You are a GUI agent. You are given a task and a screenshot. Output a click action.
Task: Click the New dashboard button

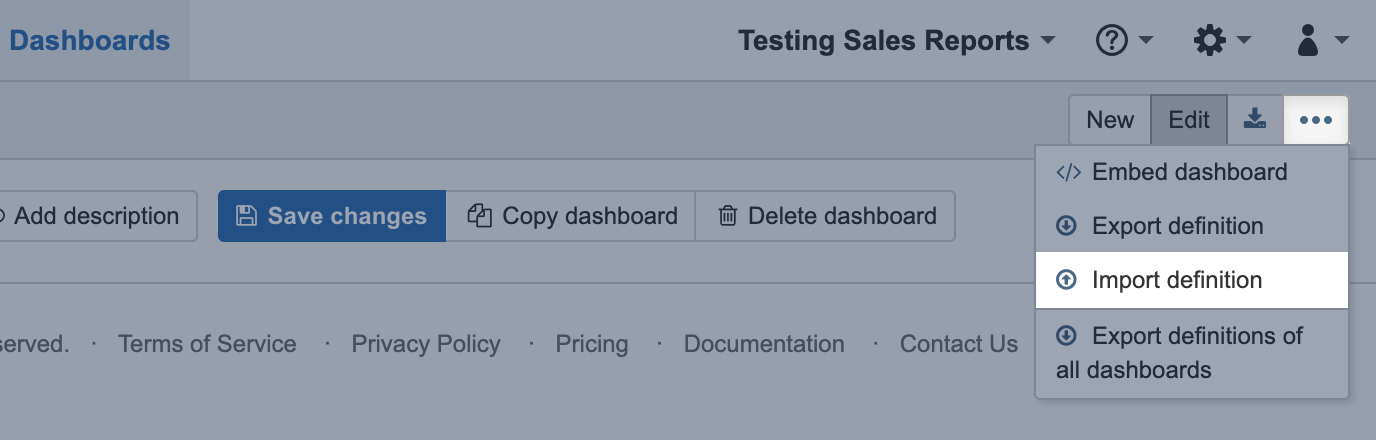(1110, 120)
